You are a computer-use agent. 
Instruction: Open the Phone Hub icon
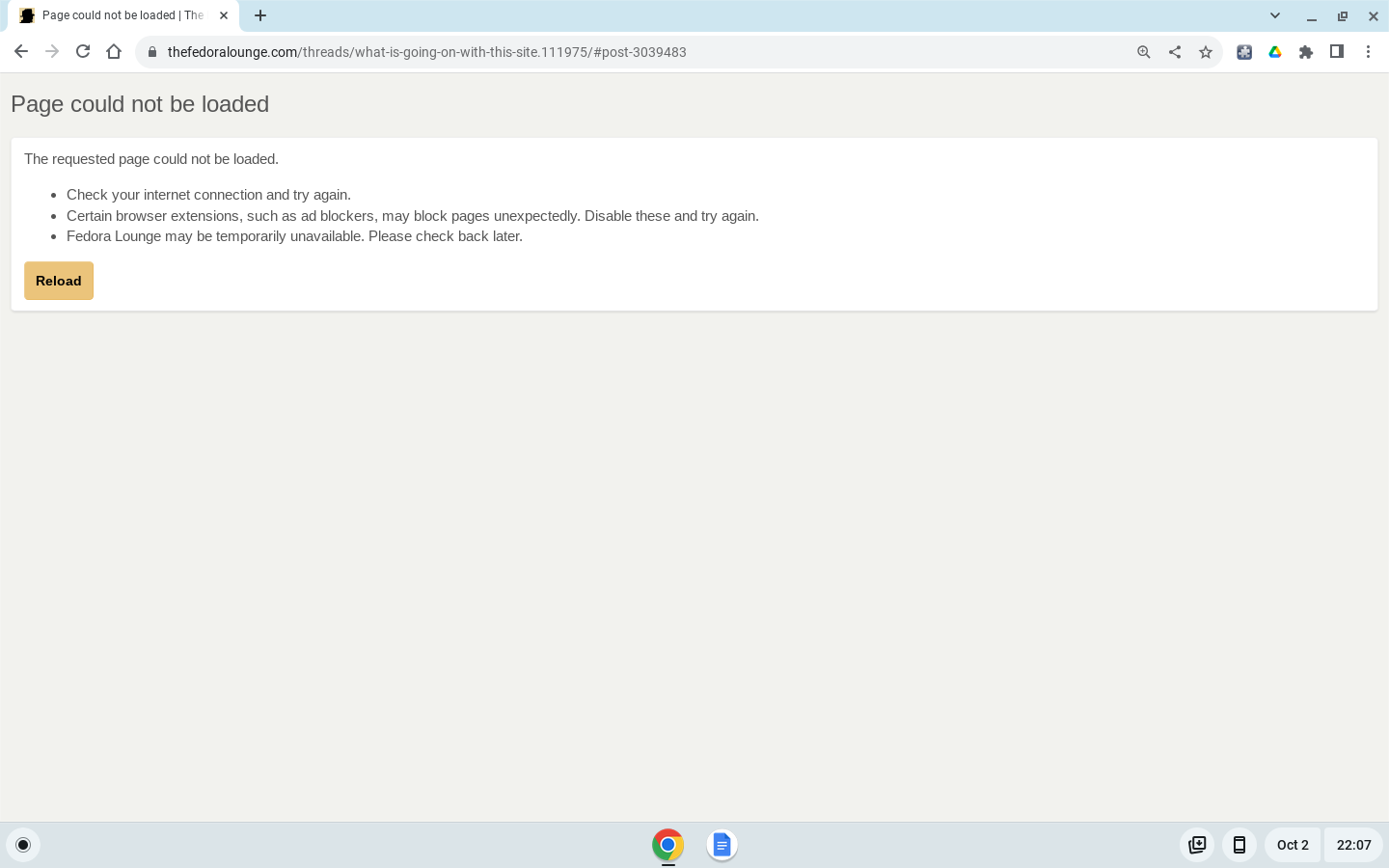1239,845
